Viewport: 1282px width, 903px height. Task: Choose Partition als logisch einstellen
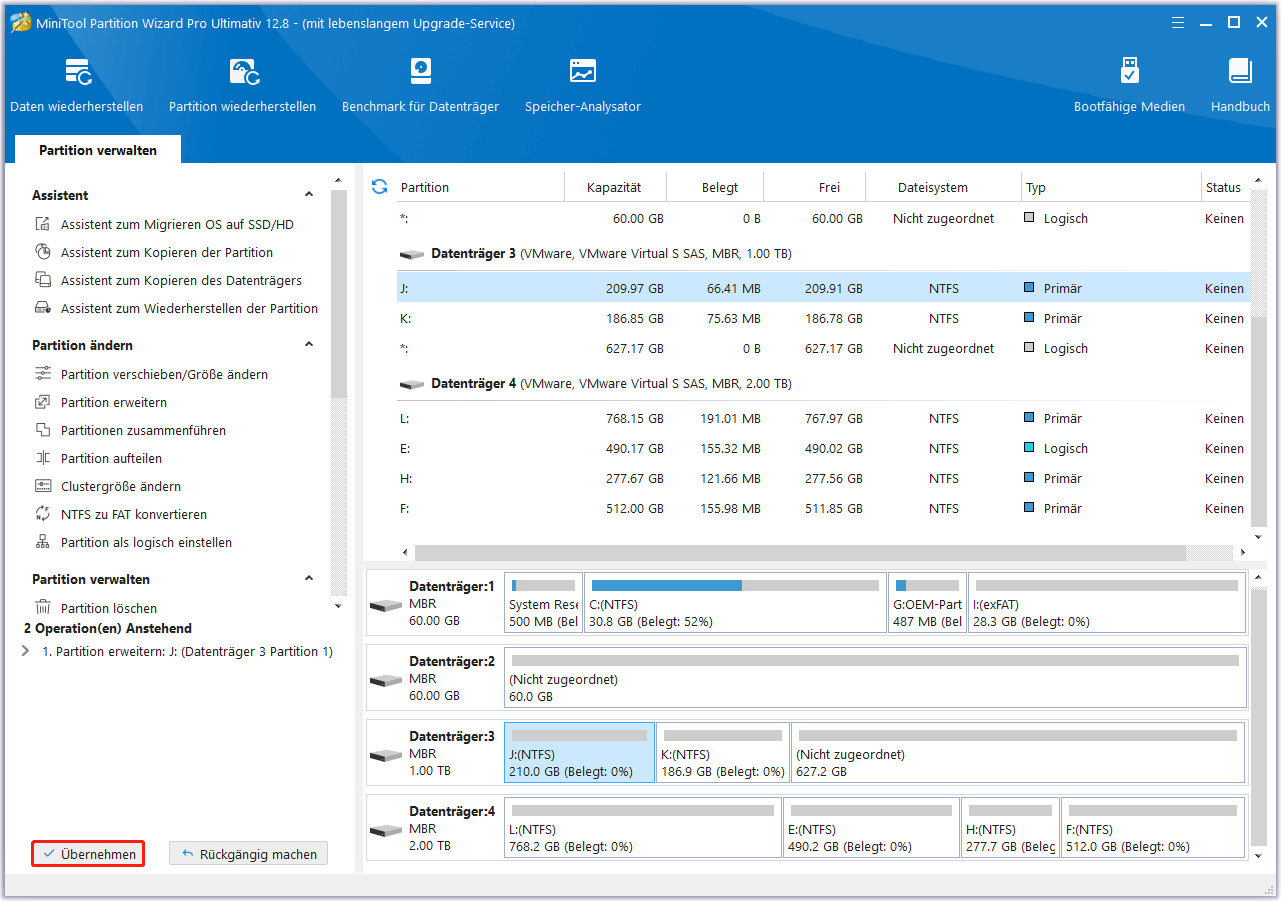coord(146,543)
